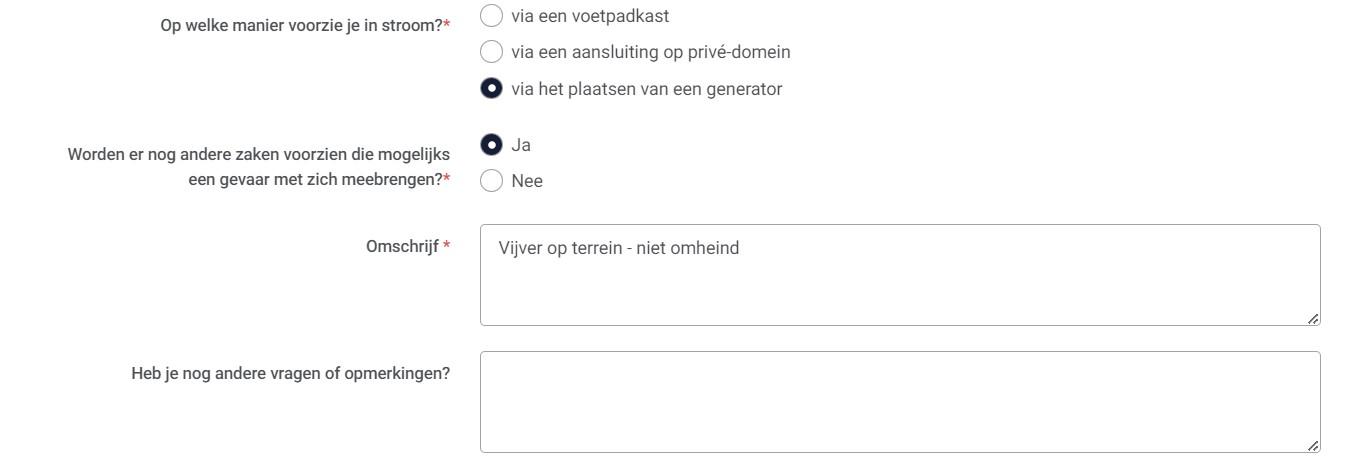Click resize handle of the Omschrijf text area
The image size is (1348, 468).
point(1313,318)
